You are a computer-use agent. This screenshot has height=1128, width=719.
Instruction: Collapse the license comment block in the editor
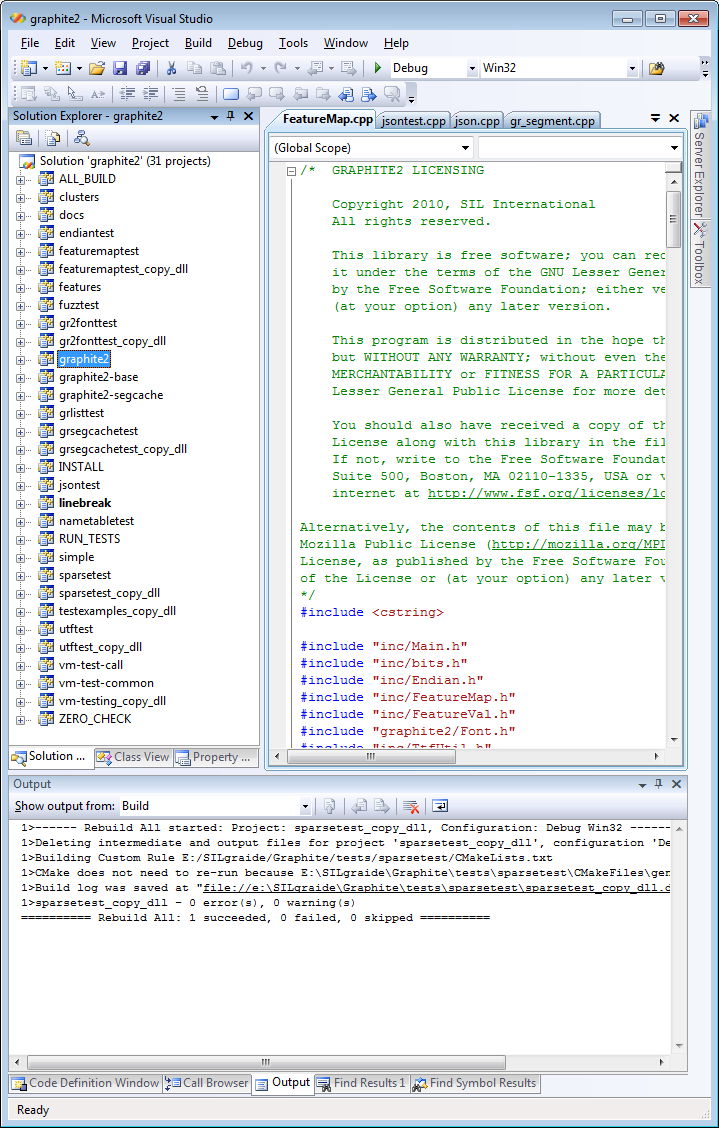pyautogui.click(x=291, y=171)
